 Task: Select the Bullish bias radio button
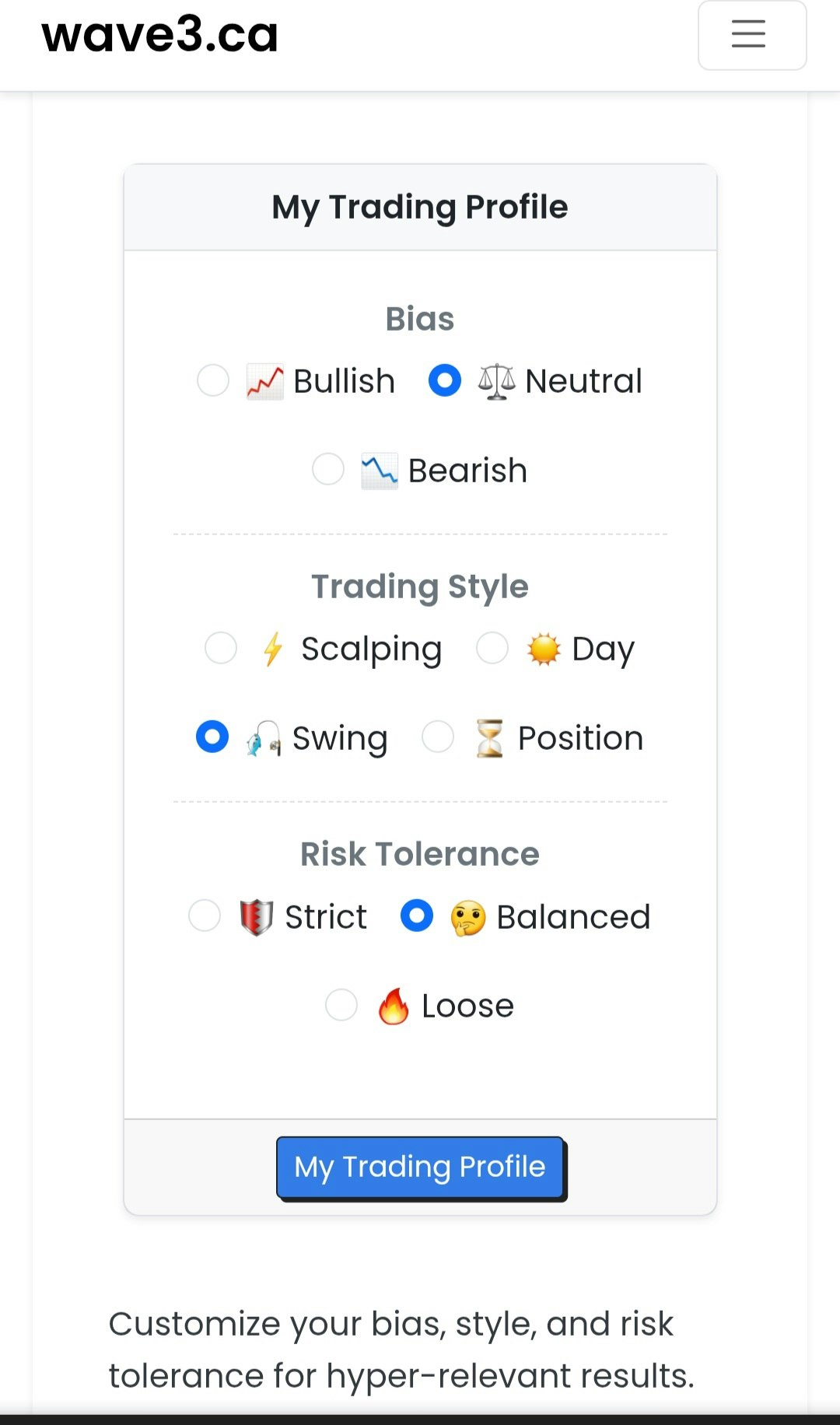click(x=213, y=380)
